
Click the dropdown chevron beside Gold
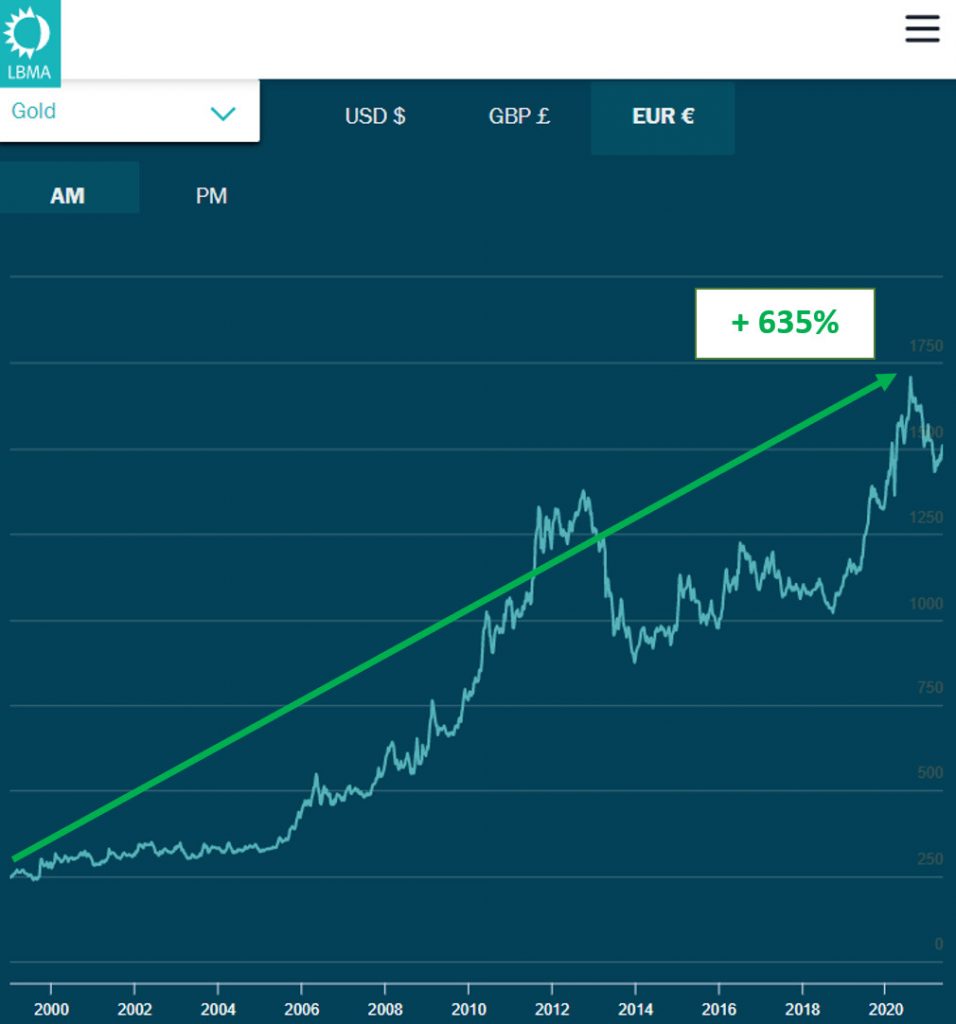click(222, 113)
